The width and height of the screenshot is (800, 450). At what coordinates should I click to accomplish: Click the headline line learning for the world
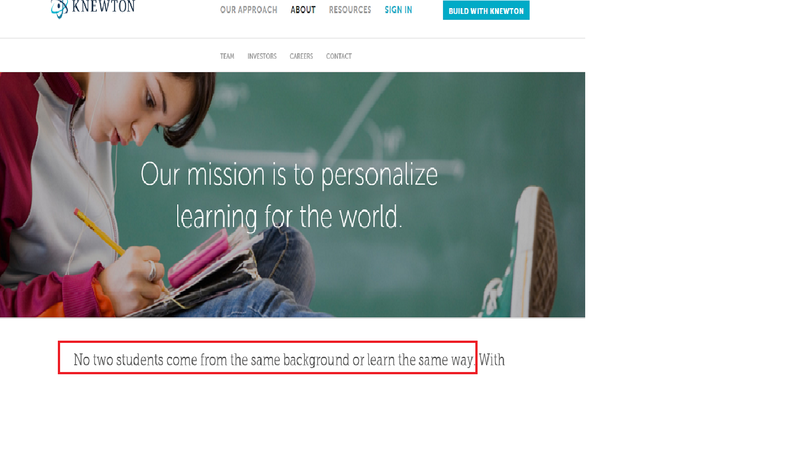coord(289,217)
